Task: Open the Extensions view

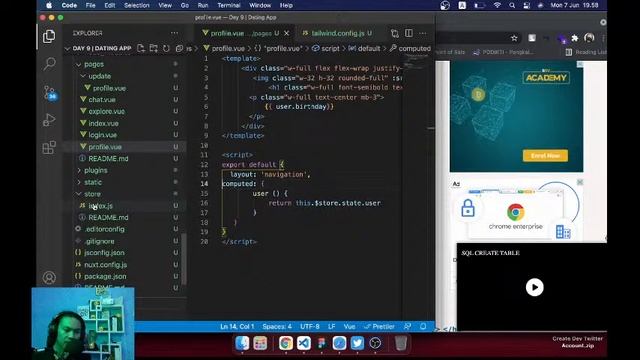Action: (49, 147)
